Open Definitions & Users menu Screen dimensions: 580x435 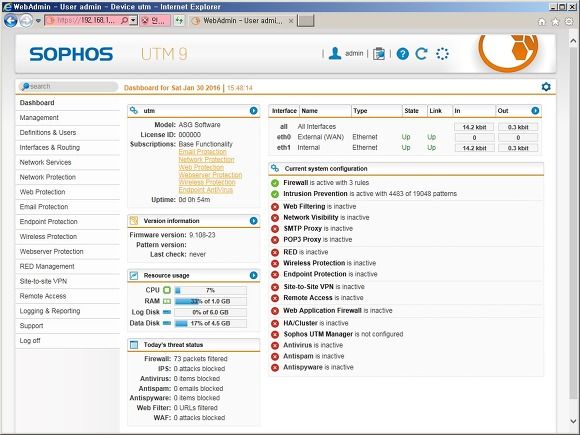[x=48, y=132]
